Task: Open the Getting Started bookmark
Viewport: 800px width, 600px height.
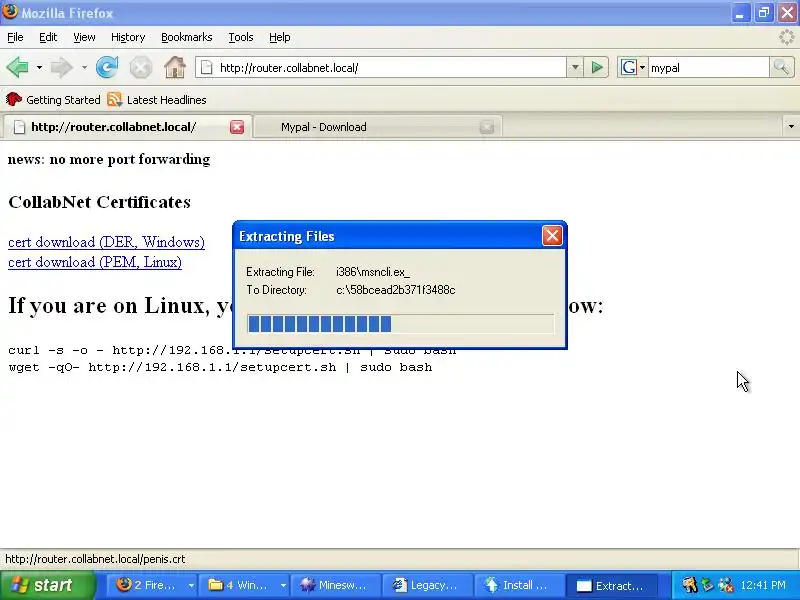Action: (53, 99)
